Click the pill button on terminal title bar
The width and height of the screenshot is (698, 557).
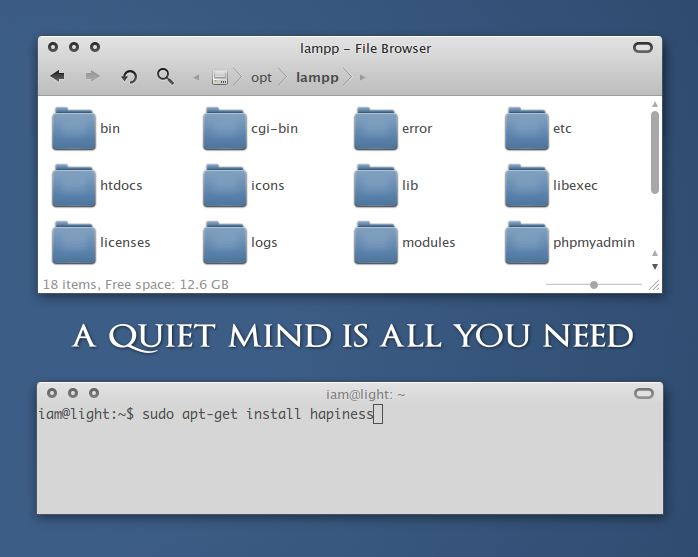(x=644, y=393)
